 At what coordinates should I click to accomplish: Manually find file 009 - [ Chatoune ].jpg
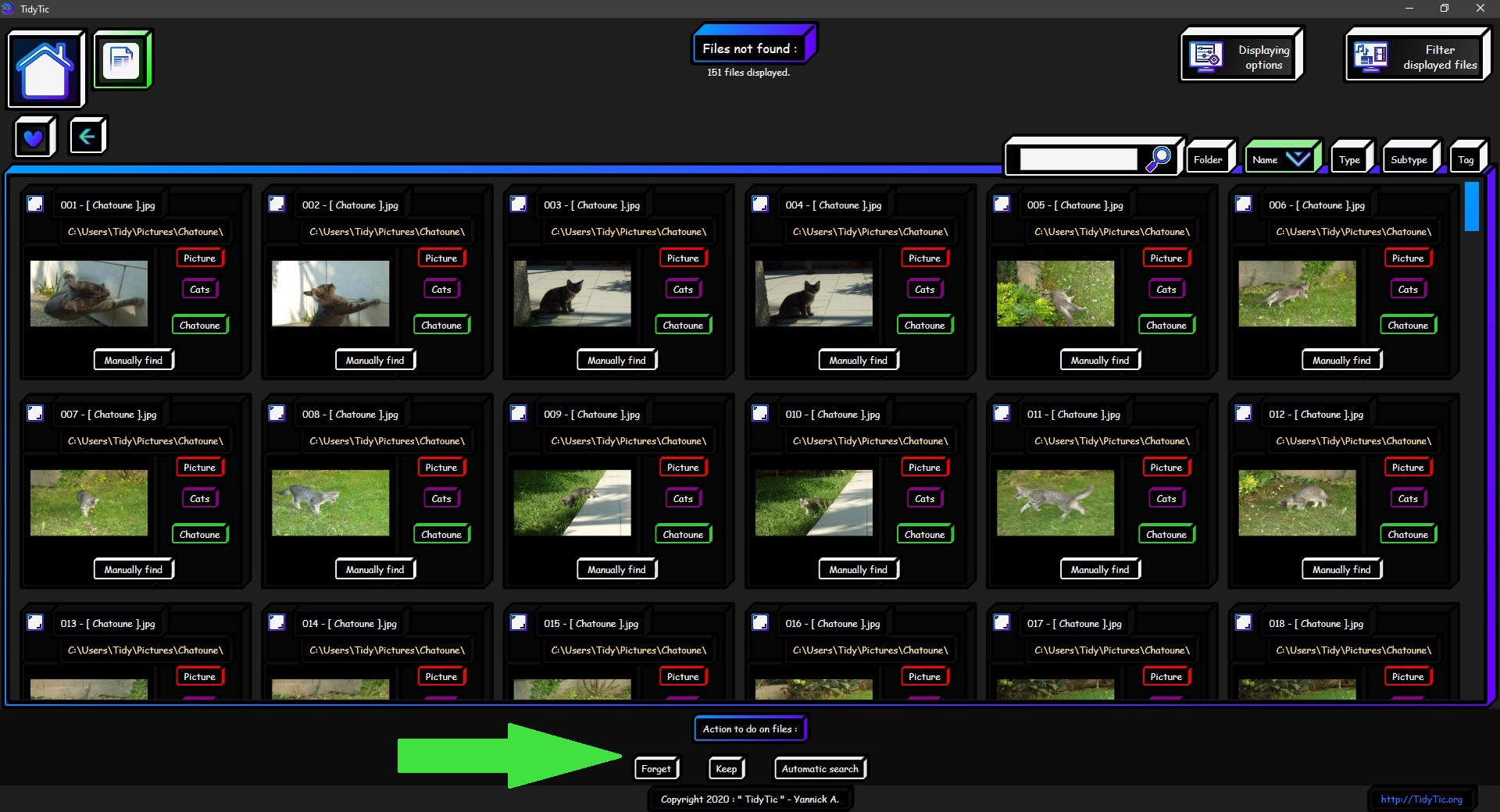click(x=617, y=569)
